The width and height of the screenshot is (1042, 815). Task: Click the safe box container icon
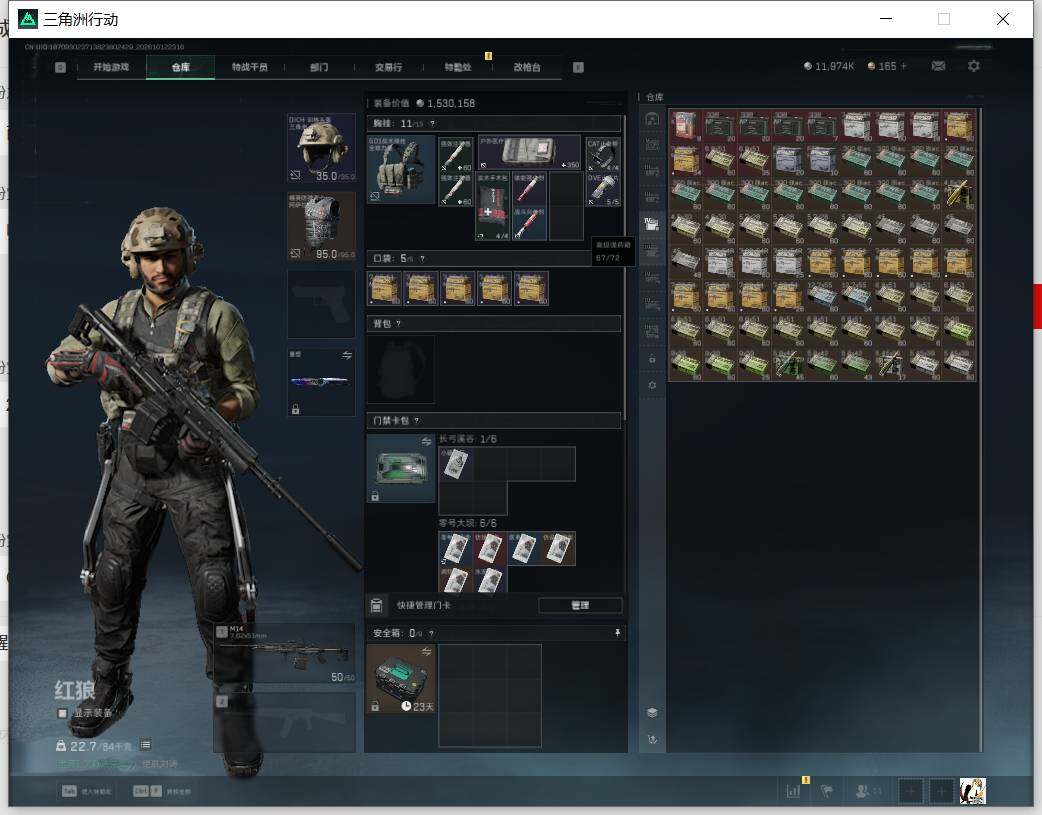[401, 679]
